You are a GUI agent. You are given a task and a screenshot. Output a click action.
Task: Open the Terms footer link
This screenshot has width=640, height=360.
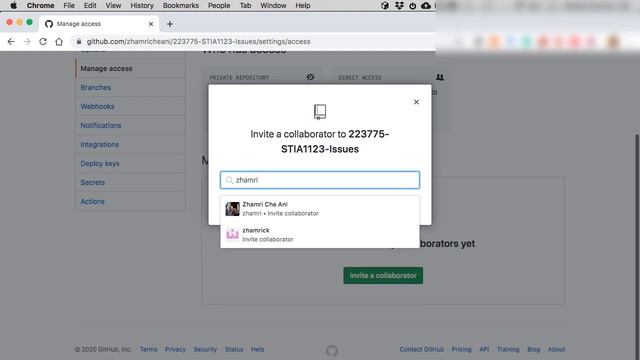(x=148, y=349)
